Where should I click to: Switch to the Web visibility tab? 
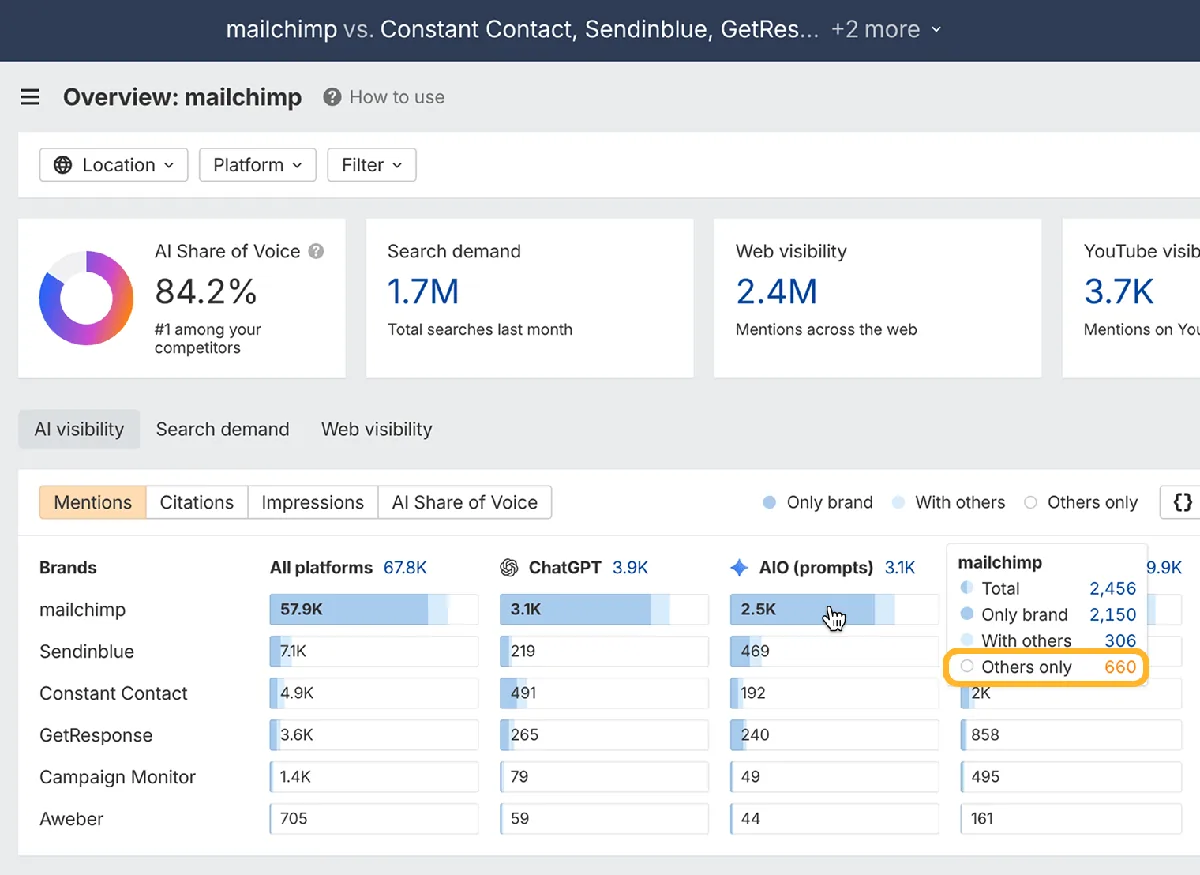pos(377,429)
